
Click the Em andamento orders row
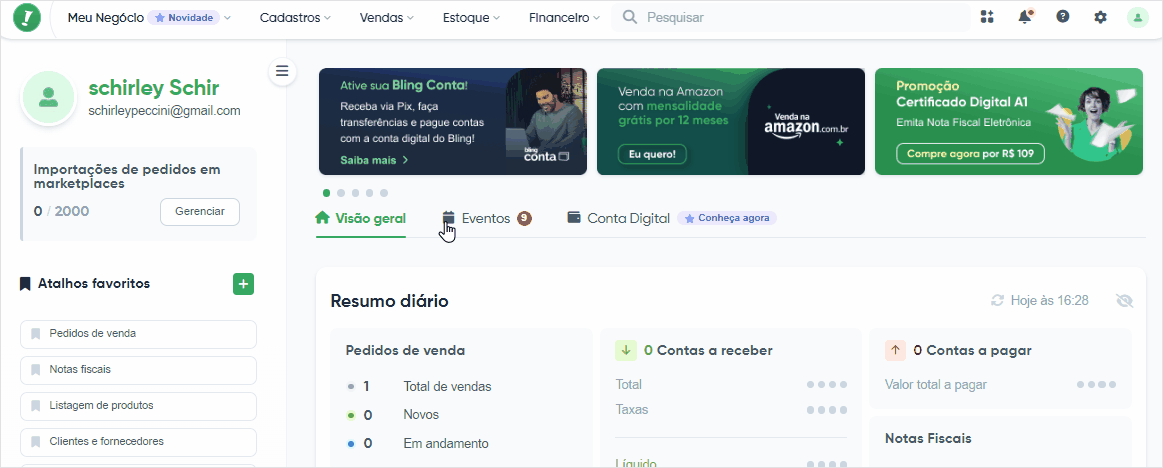click(x=418, y=444)
